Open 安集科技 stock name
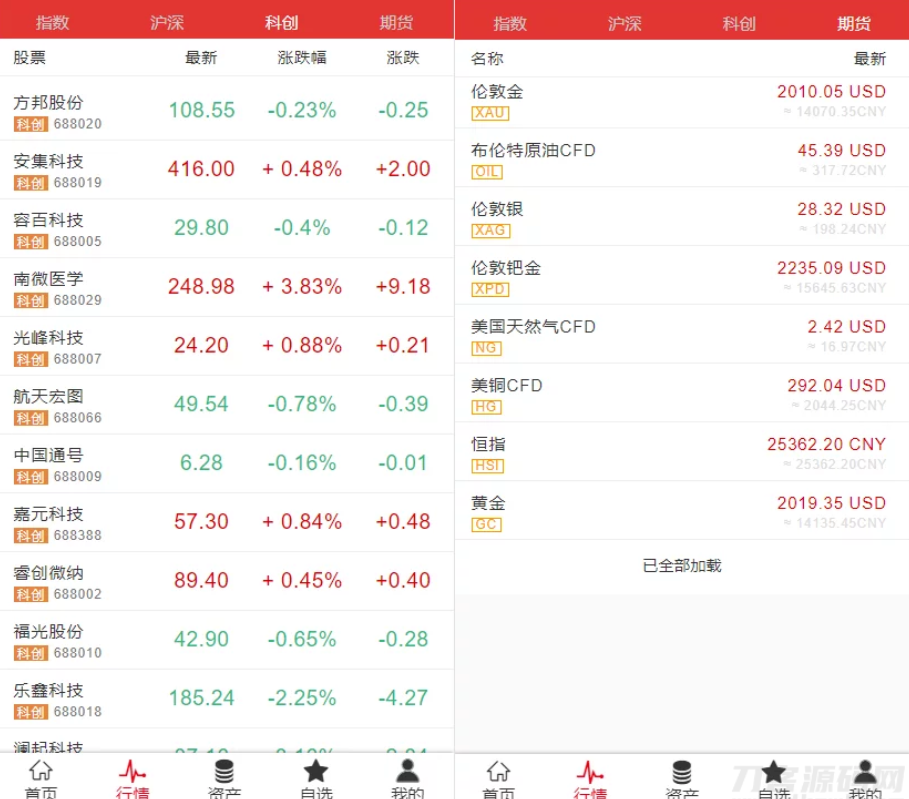Viewport: 909px width, 799px height. [48, 161]
